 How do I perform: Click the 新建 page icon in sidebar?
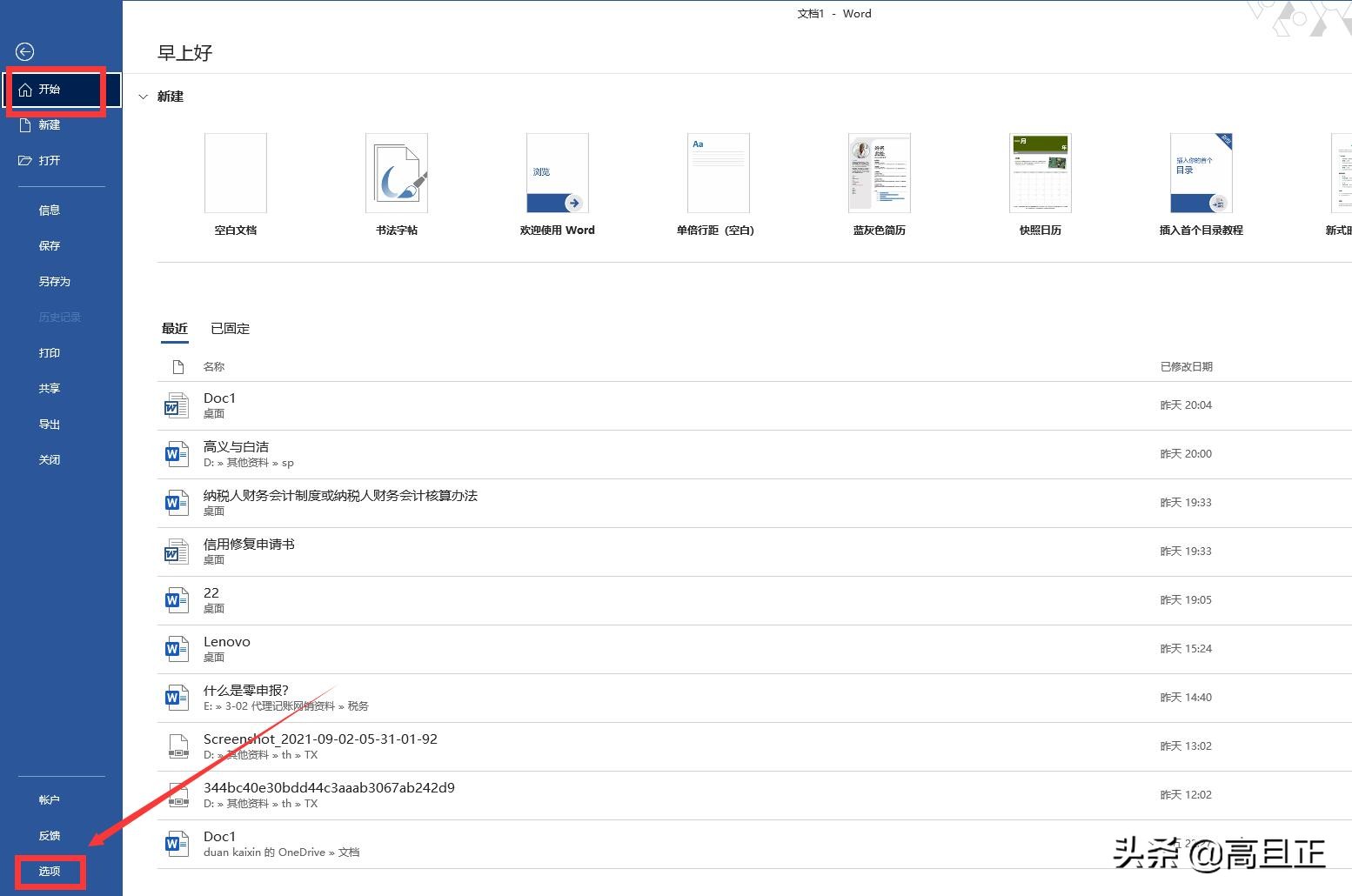tap(25, 125)
